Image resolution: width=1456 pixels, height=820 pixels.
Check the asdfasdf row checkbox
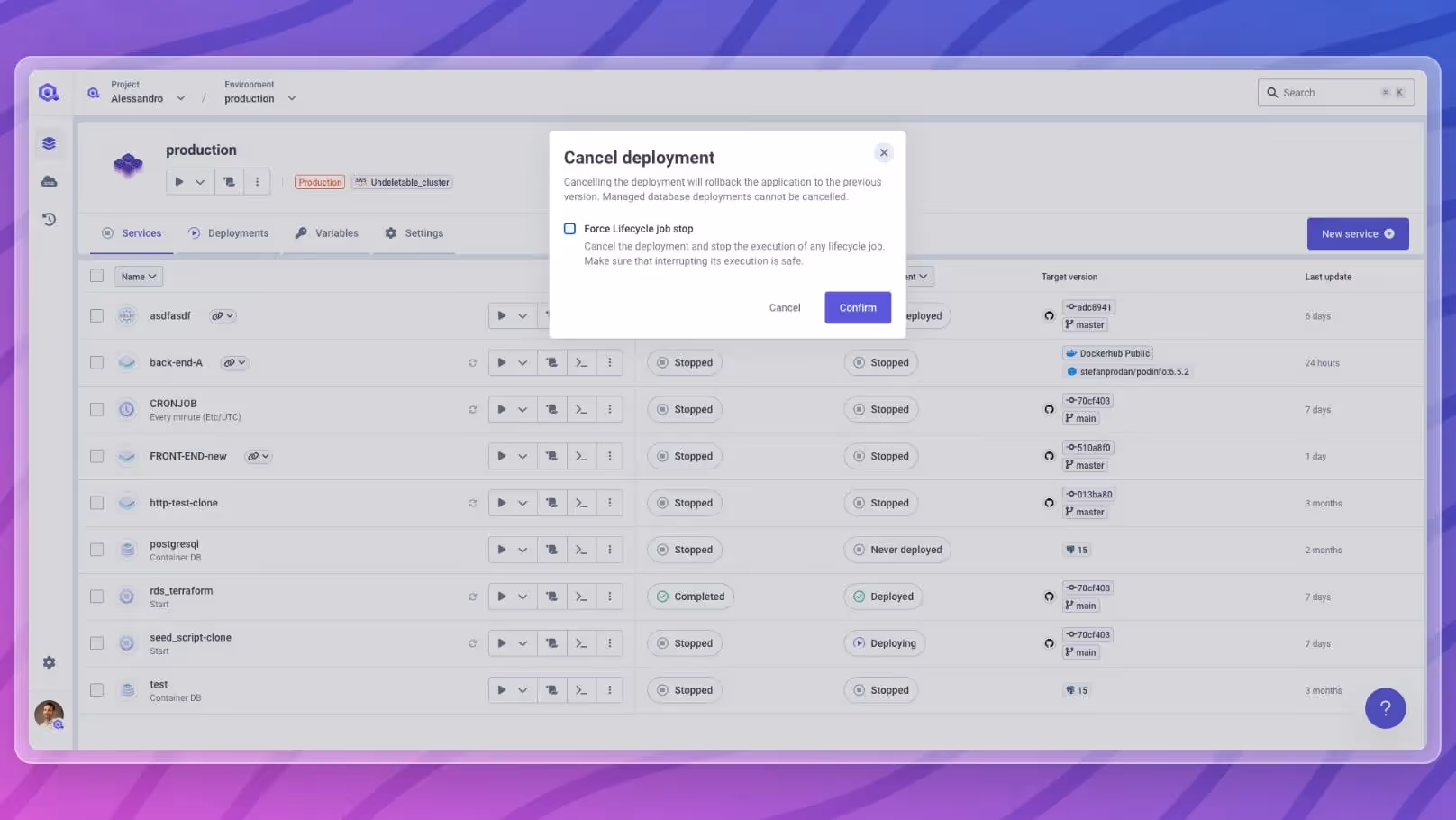[x=96, y=315]
